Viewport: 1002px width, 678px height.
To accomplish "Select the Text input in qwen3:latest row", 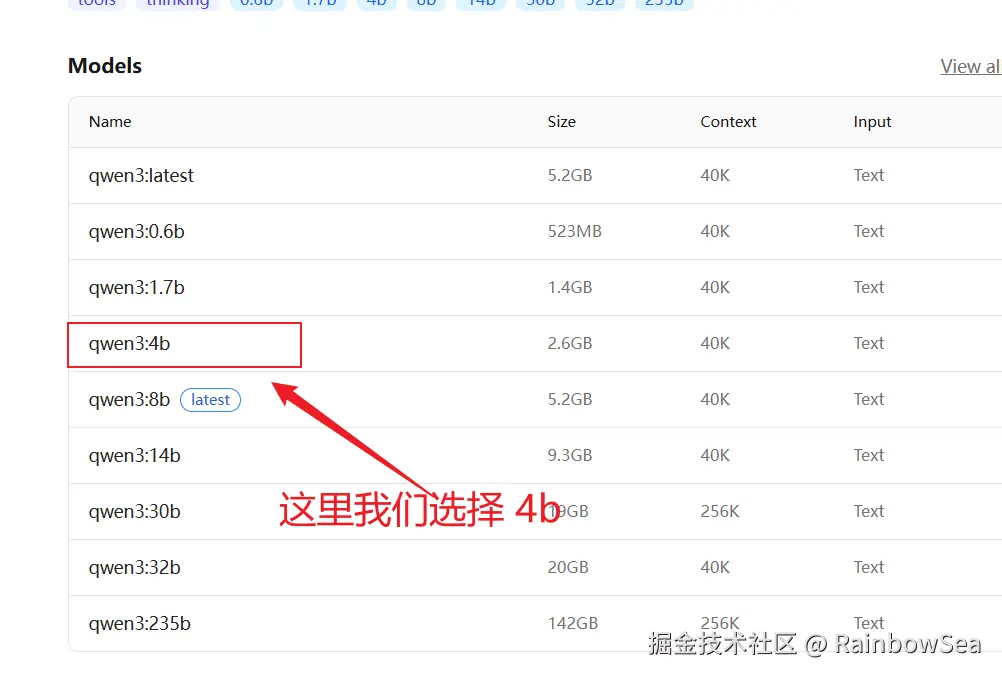I will [x=868, y=176].
